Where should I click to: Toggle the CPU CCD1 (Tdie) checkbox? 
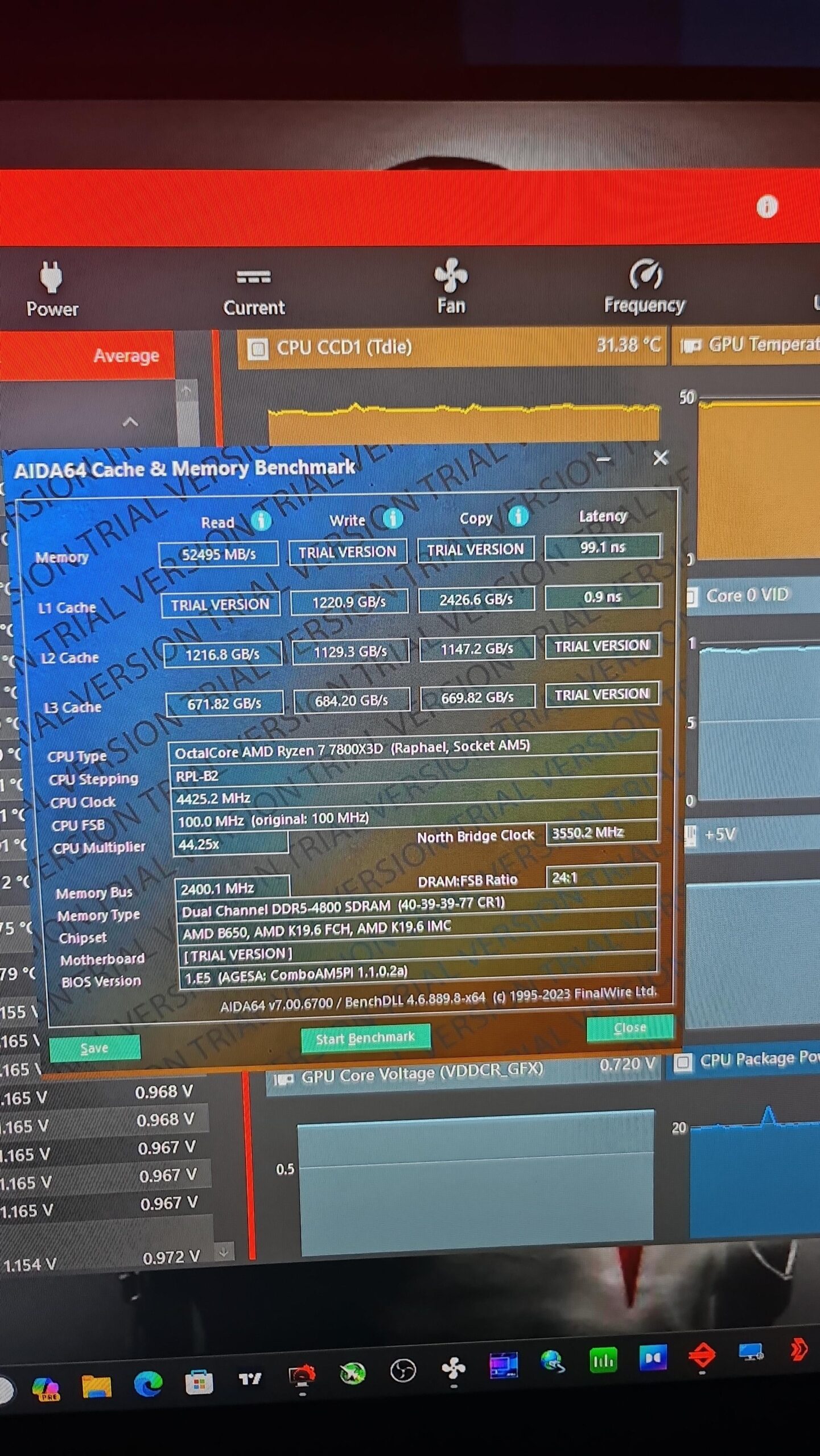click(x=257, y=349)
